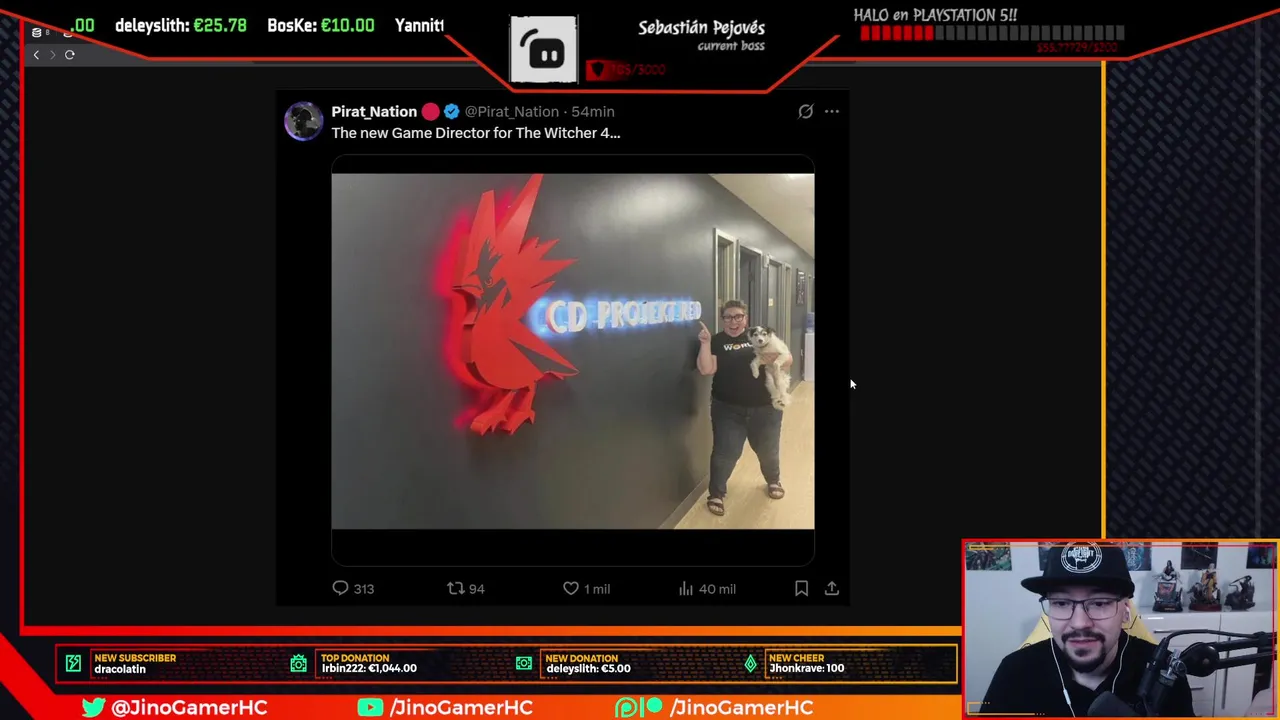Click 'Jhonkrave: 100' new cheer text
The image size is (1280, 720).
pyautogui.click(x=806, y=668)
